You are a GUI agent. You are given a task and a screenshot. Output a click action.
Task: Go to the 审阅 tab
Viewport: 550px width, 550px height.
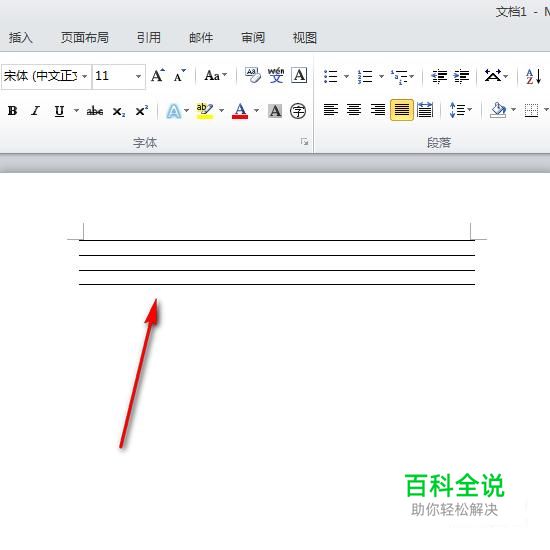[x=253, y=38]
